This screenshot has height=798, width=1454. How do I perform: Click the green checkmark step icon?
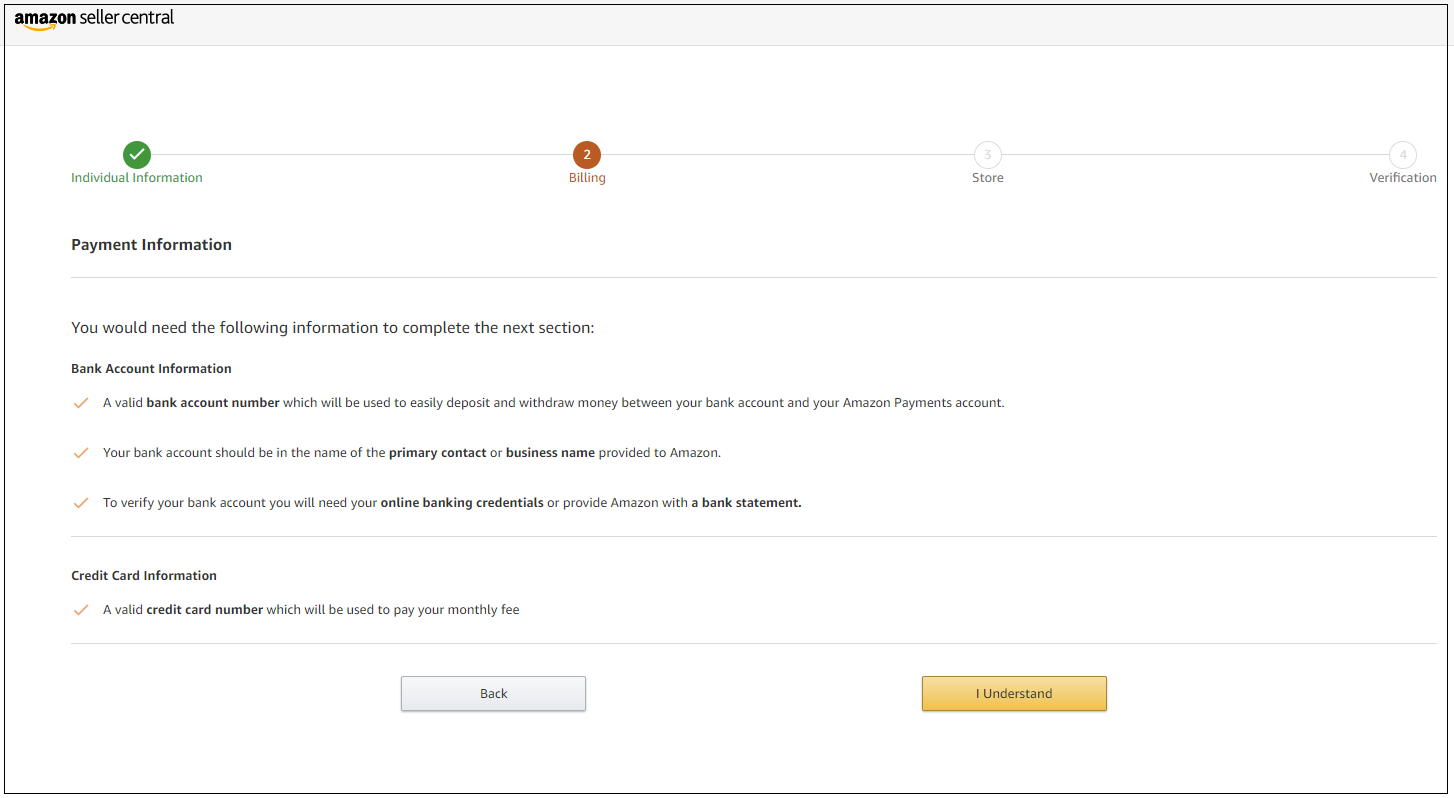[137, 155]
